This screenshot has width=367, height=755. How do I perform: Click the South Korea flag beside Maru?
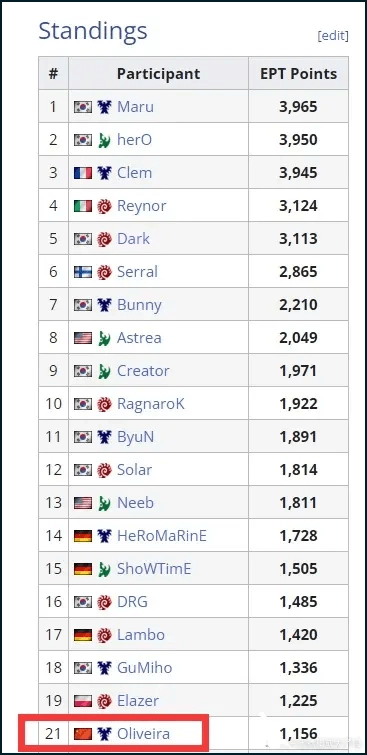83,106
